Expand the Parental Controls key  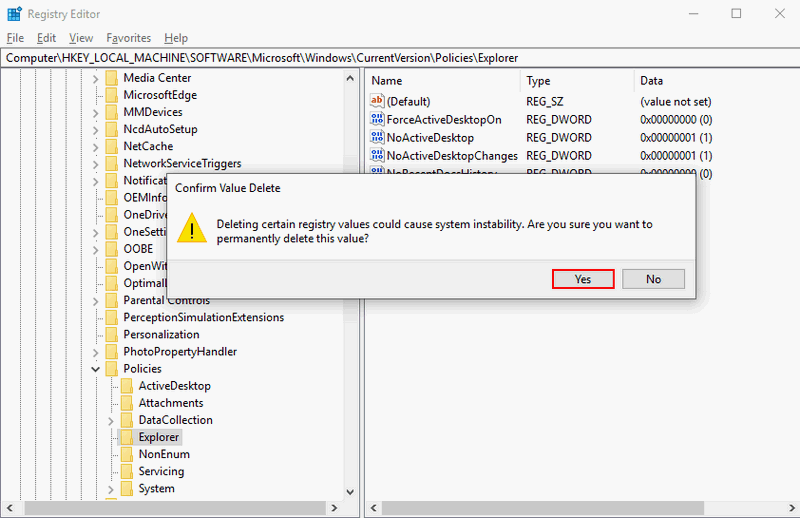95,301
